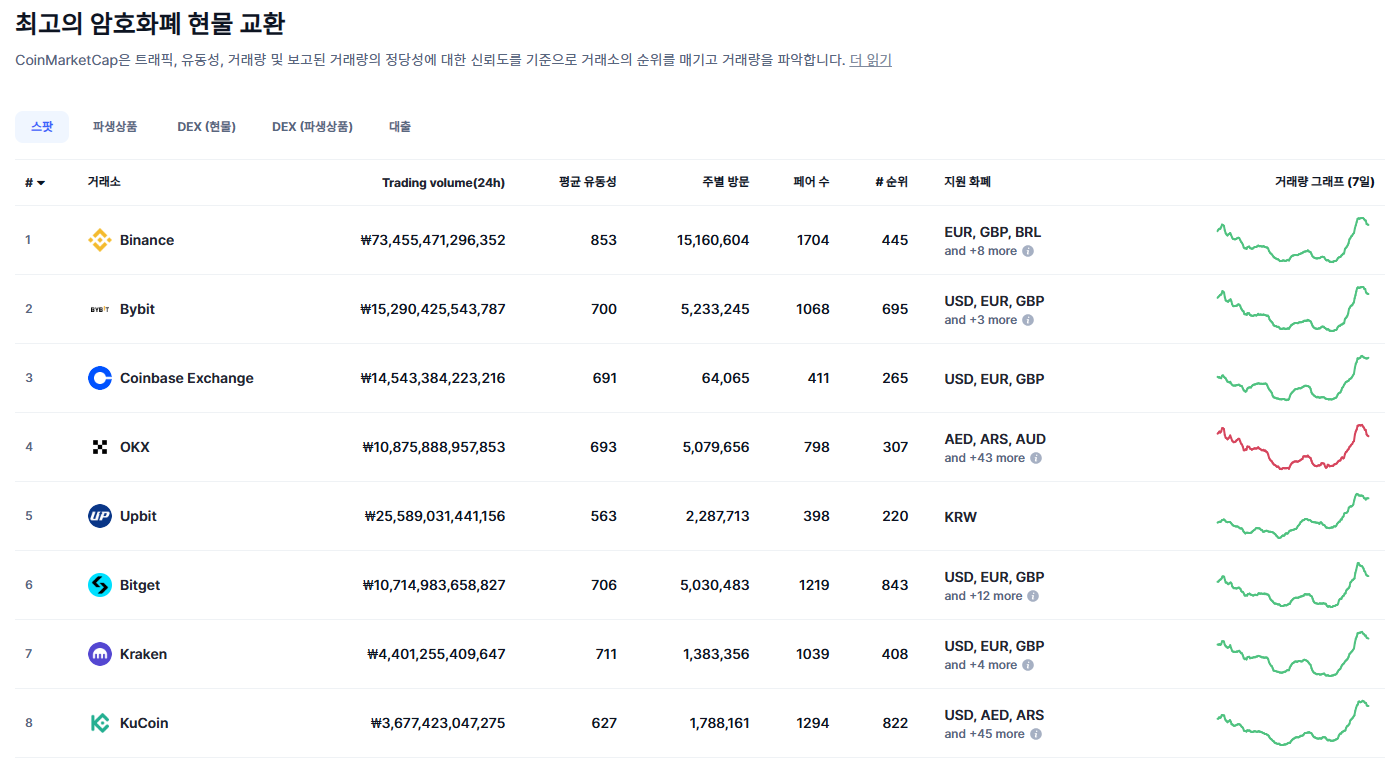Image resolution: width=1386 pixels, height=765 pixels.
Task: Click the Binance logo icon
Action: pyautogui.click(x=99, y=240)
